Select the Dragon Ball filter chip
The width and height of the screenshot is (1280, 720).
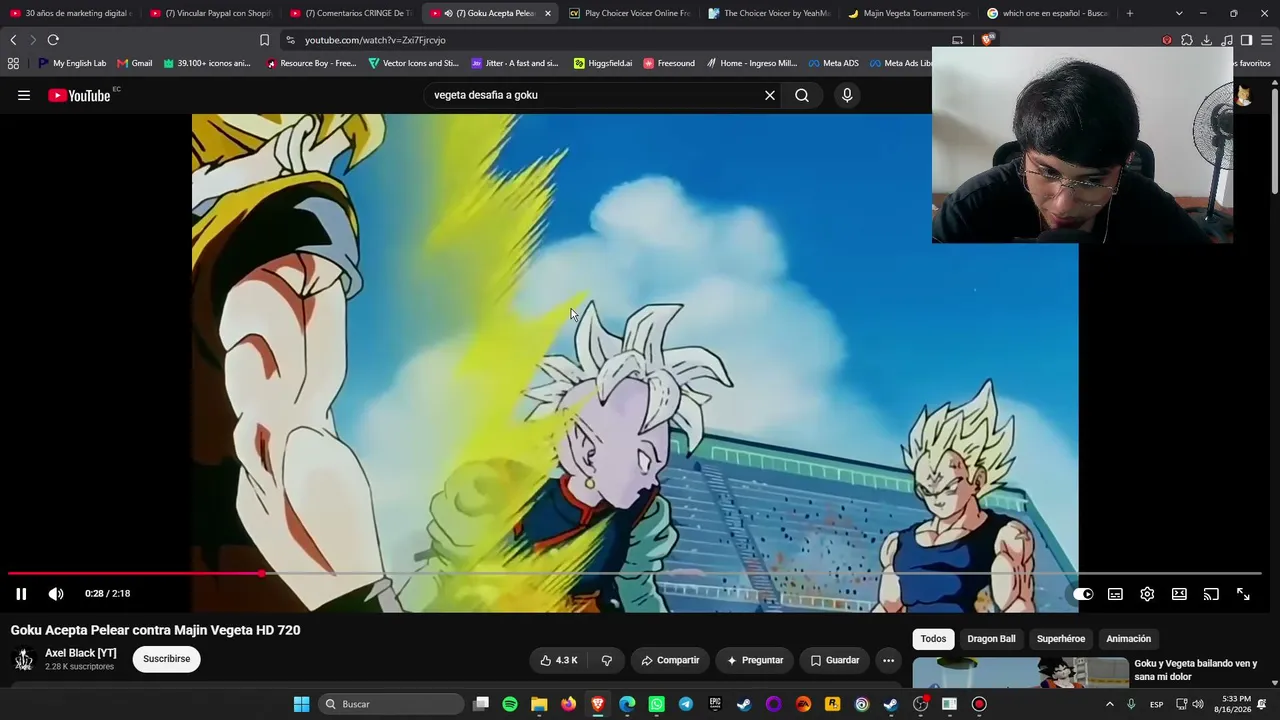coord(991,639)
